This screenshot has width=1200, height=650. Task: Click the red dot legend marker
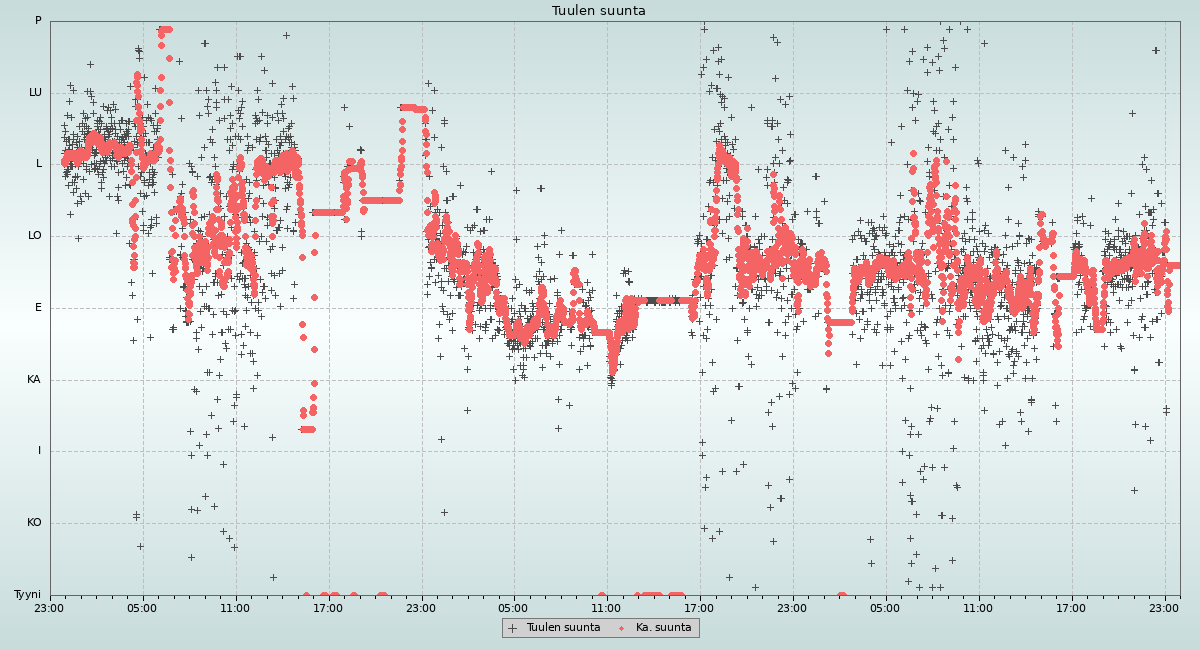click(622, 628)
